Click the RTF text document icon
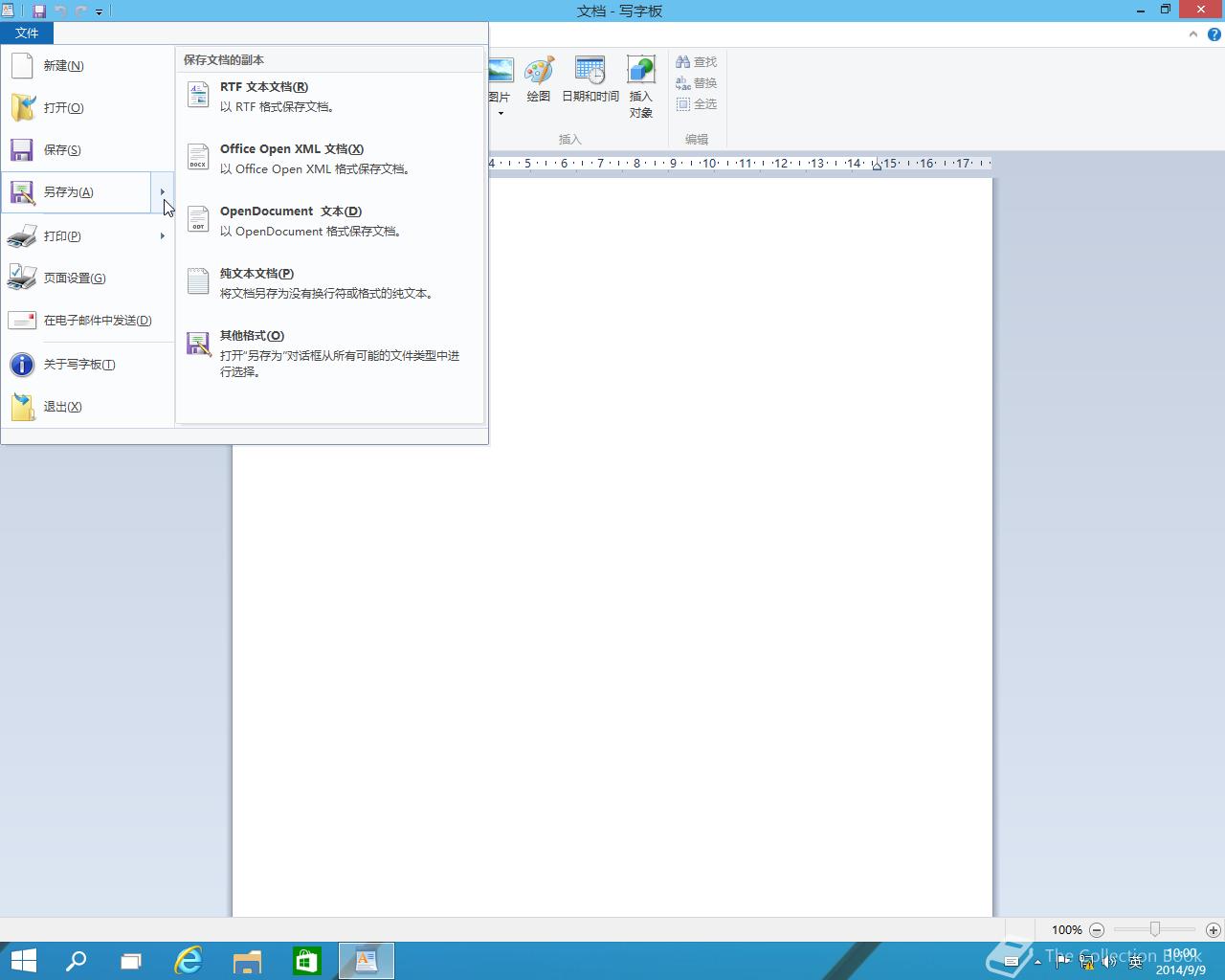The width and height of the screenshot is (1225, 980). tap(198, 95)
